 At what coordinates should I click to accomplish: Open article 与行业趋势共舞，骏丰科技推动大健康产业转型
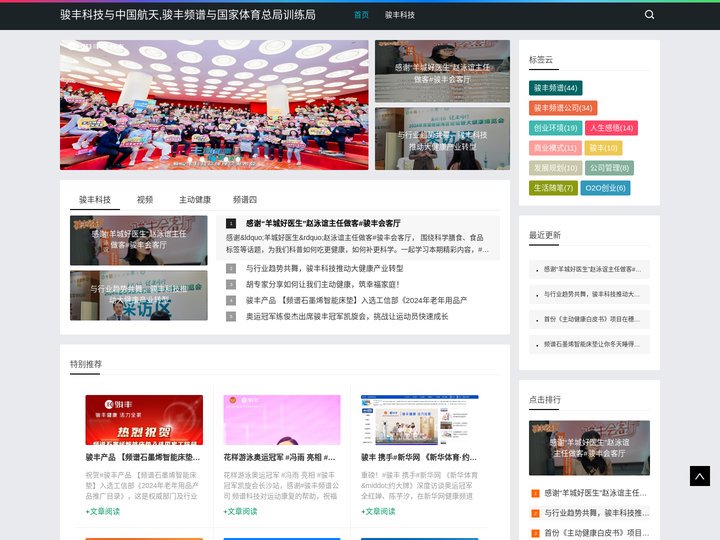(324, 268)
